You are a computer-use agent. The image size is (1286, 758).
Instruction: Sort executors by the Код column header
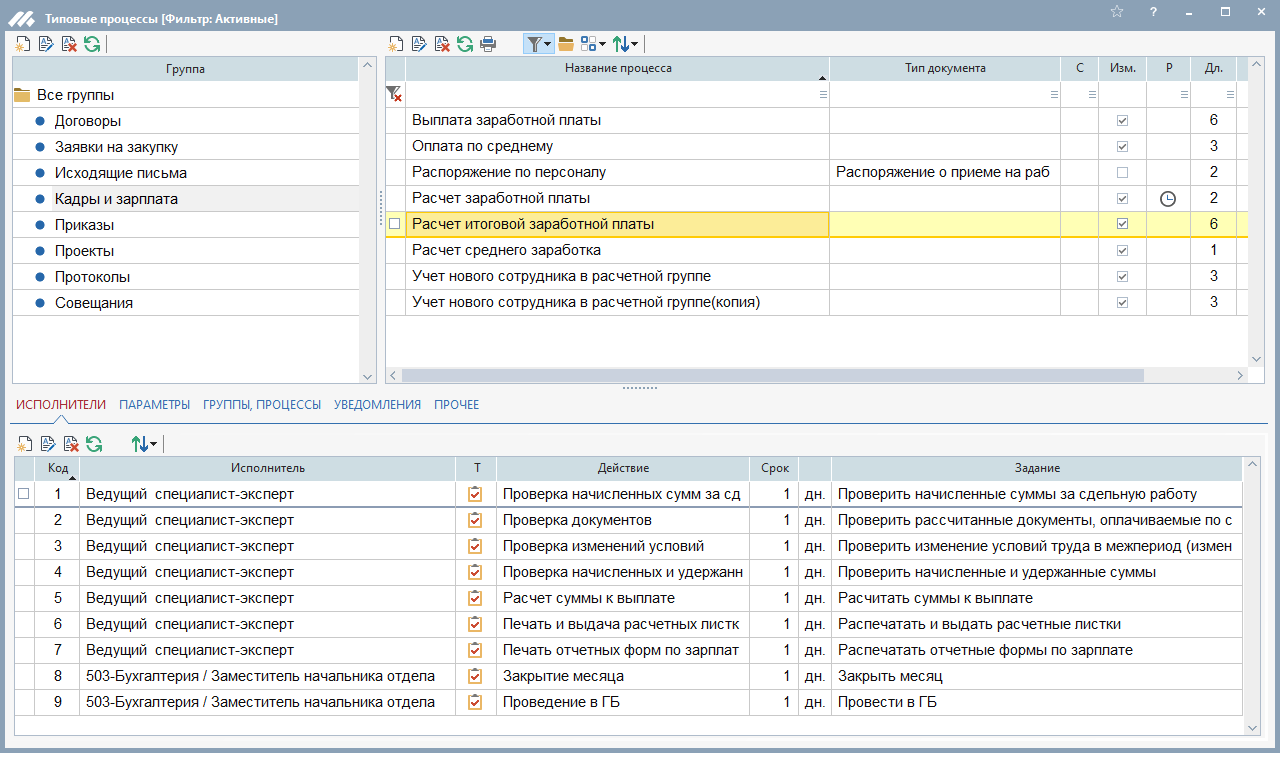pyautogui.click(x=58, y=468)
